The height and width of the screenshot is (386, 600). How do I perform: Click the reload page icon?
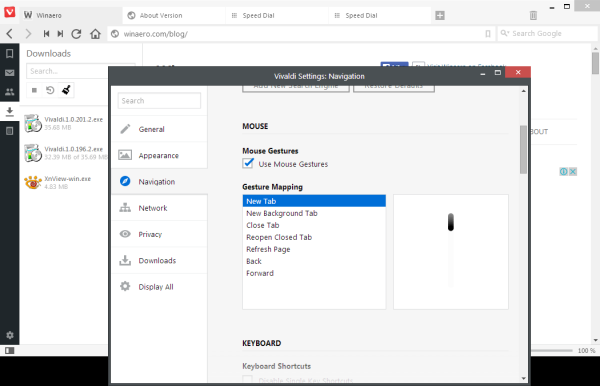click(77, 34)
